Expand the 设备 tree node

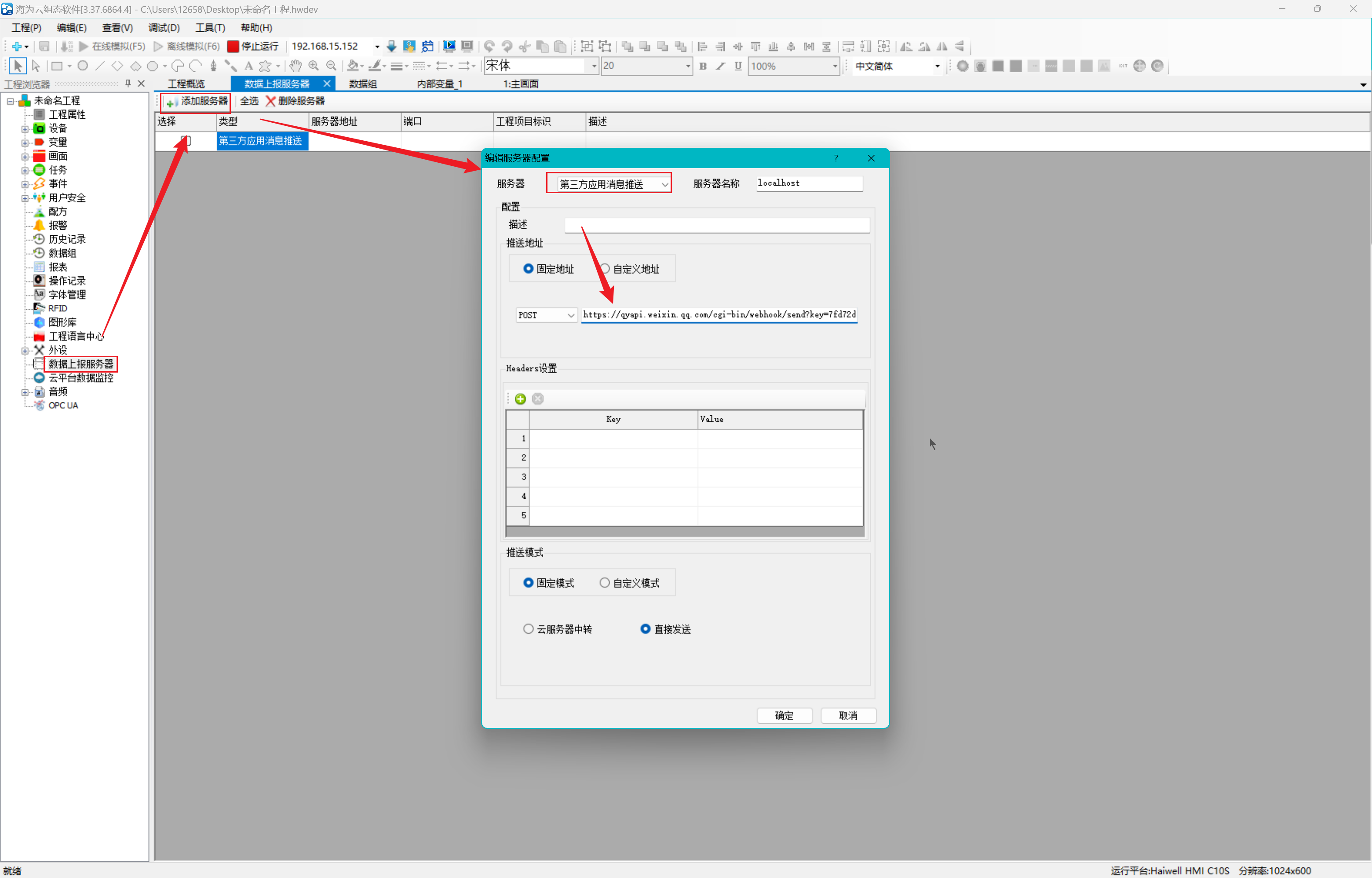(25, 128)
